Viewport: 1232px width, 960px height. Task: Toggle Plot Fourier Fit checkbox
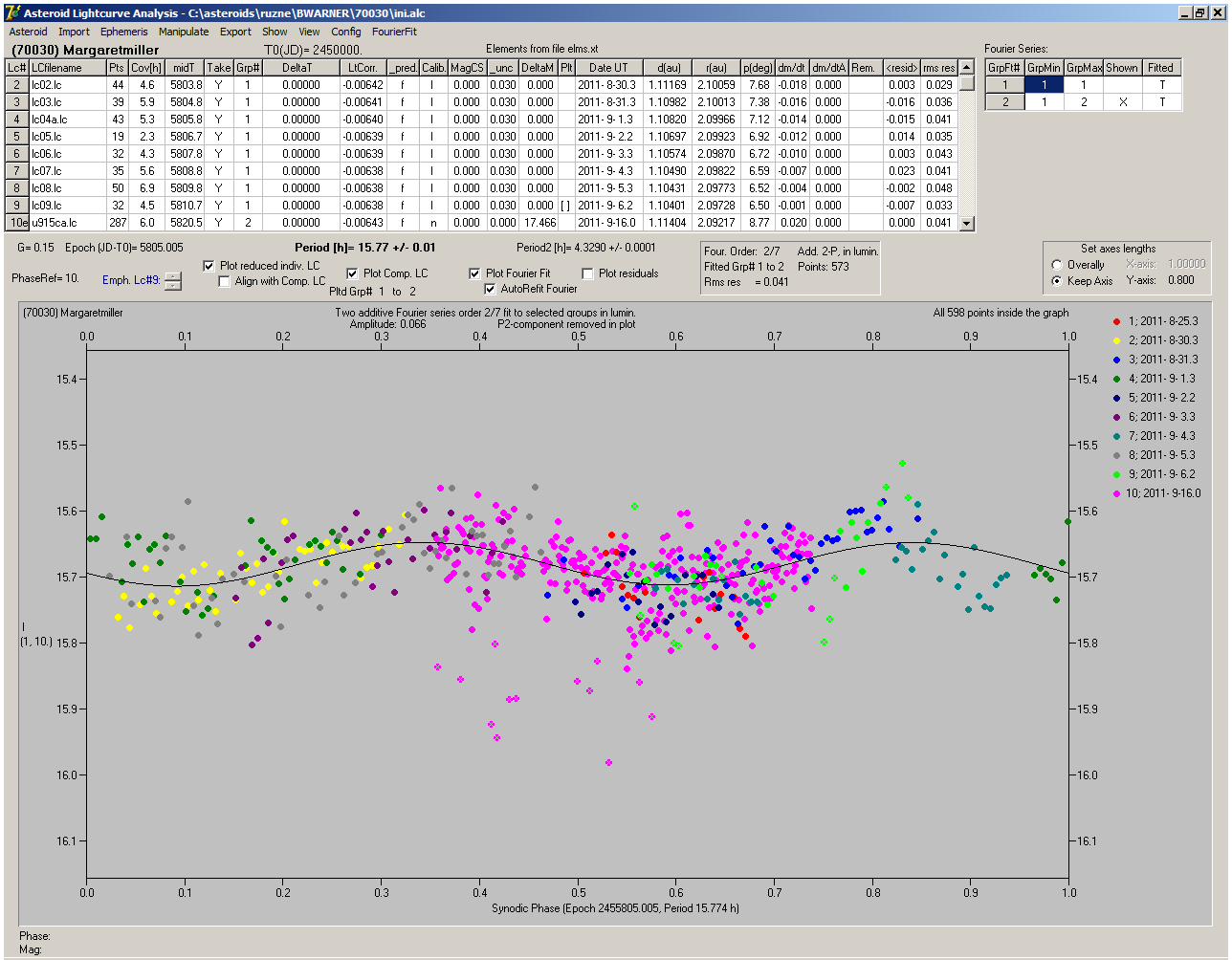(474, 273)
